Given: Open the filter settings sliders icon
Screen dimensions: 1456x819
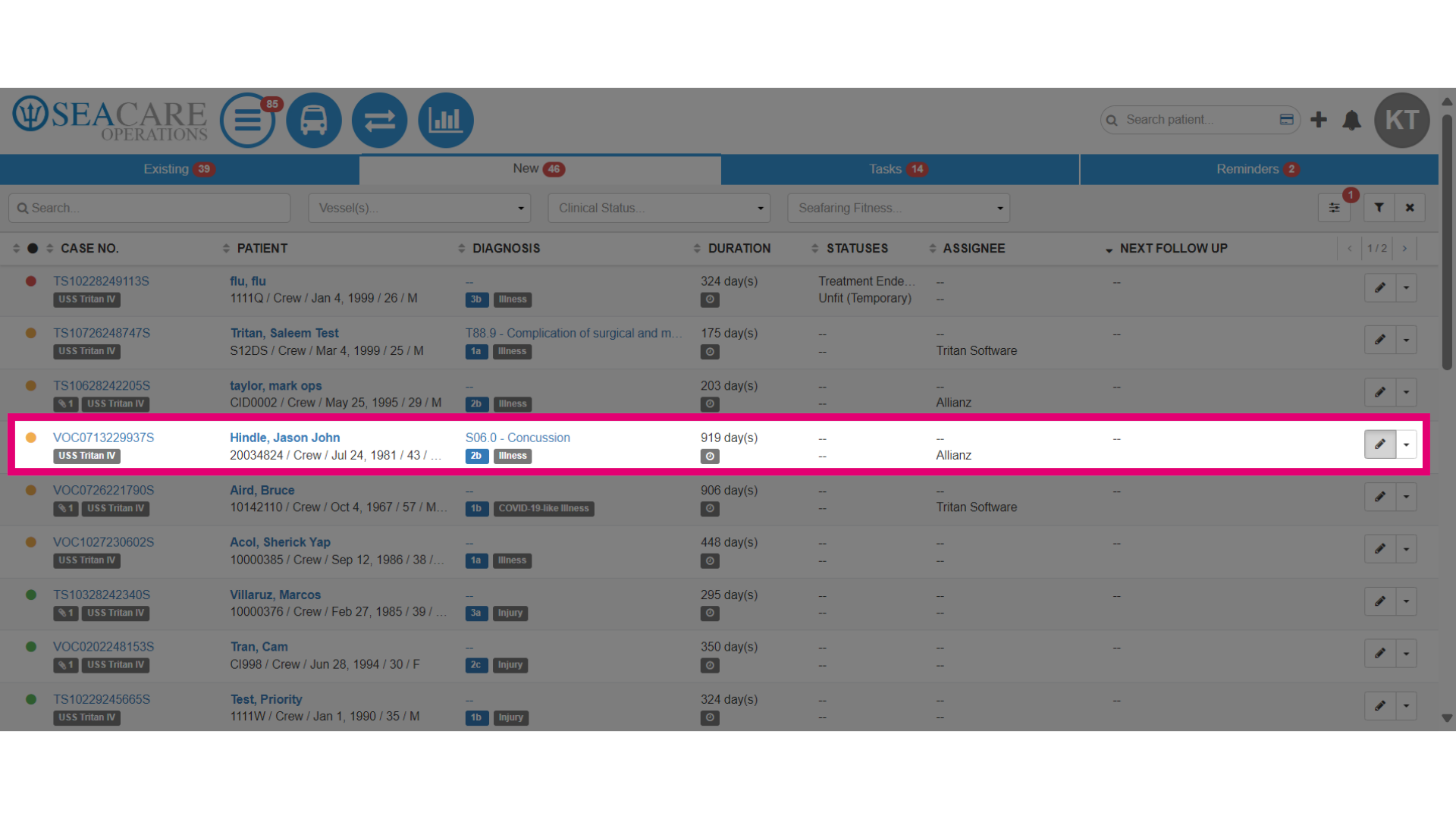Looking at the screenshot, I should tap(1335, 208).
